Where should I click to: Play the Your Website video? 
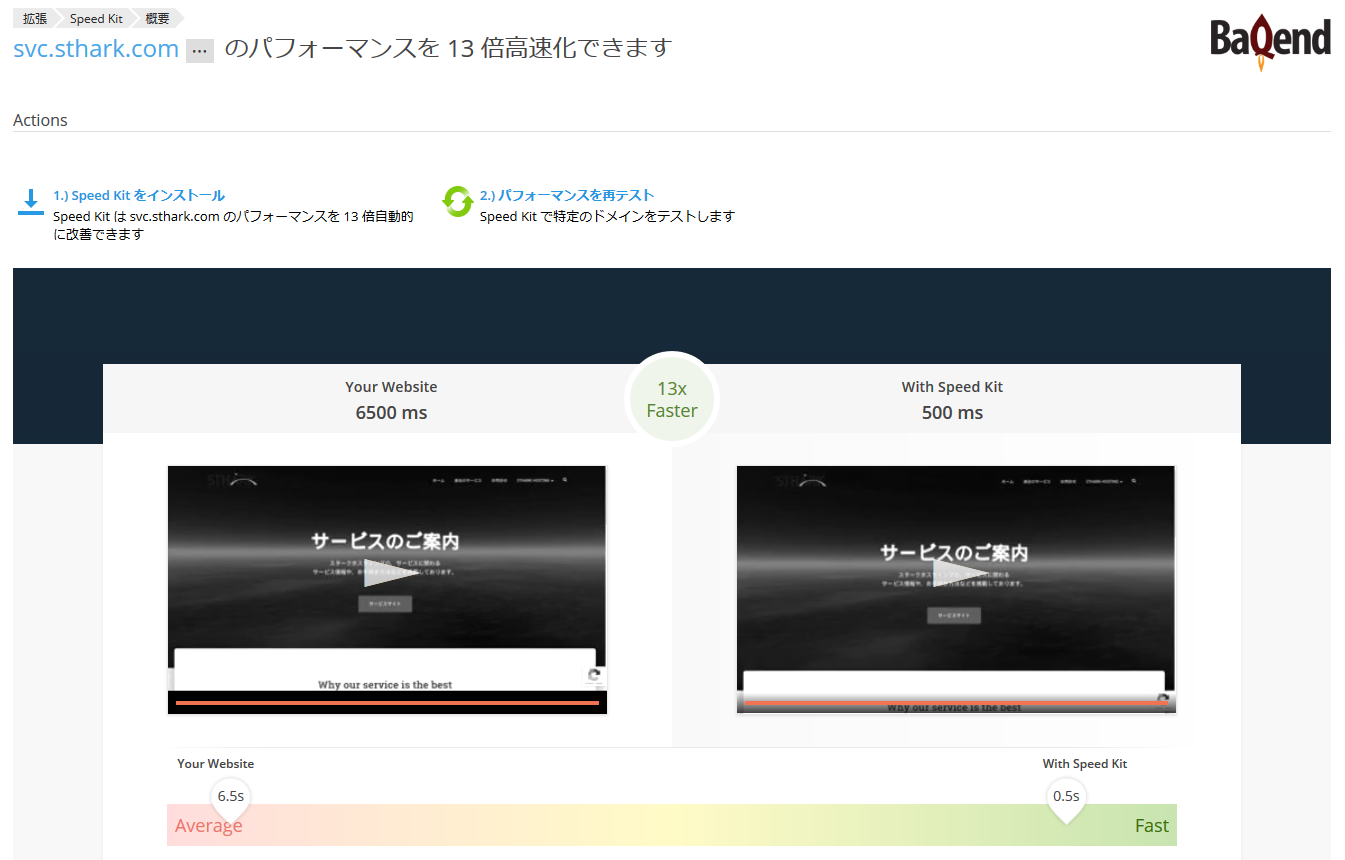pos(386,574)
